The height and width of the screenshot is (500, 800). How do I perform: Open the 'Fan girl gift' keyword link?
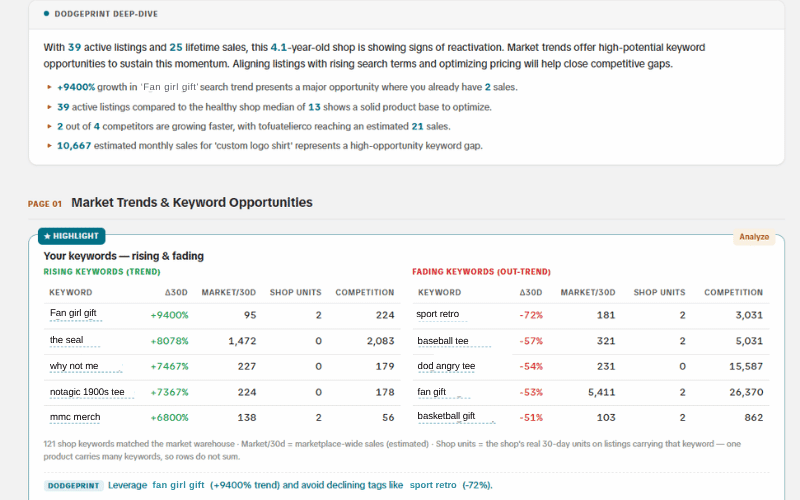pos(73,313)
